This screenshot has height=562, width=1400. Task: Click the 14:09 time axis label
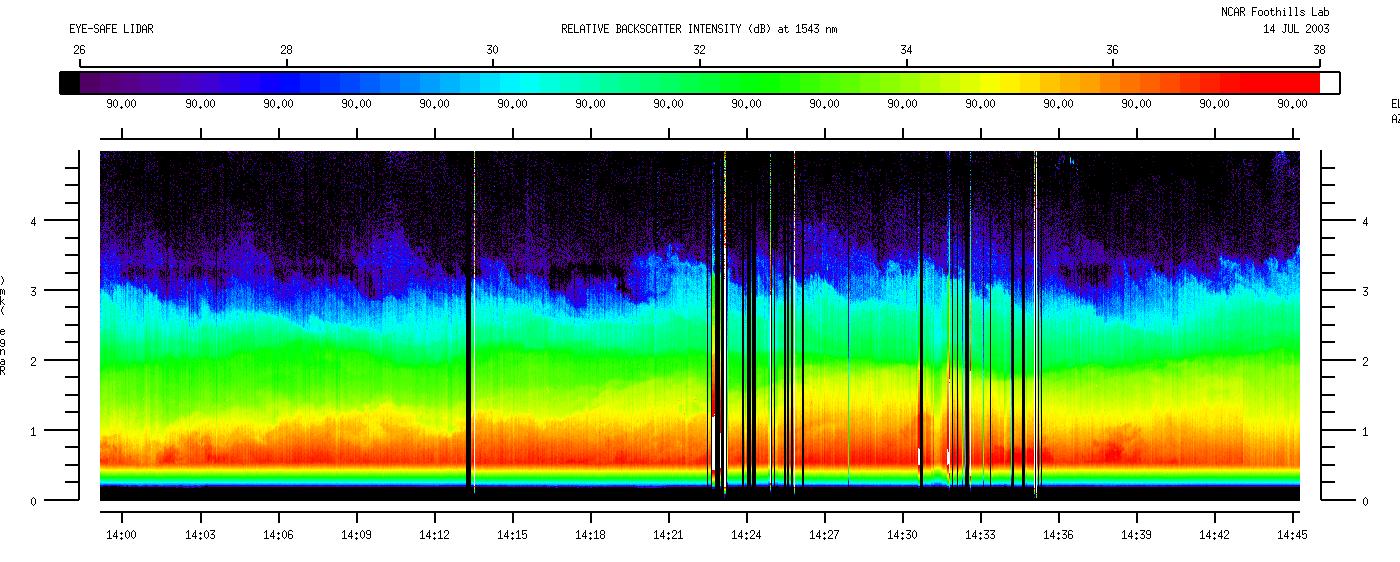(357, 536)
